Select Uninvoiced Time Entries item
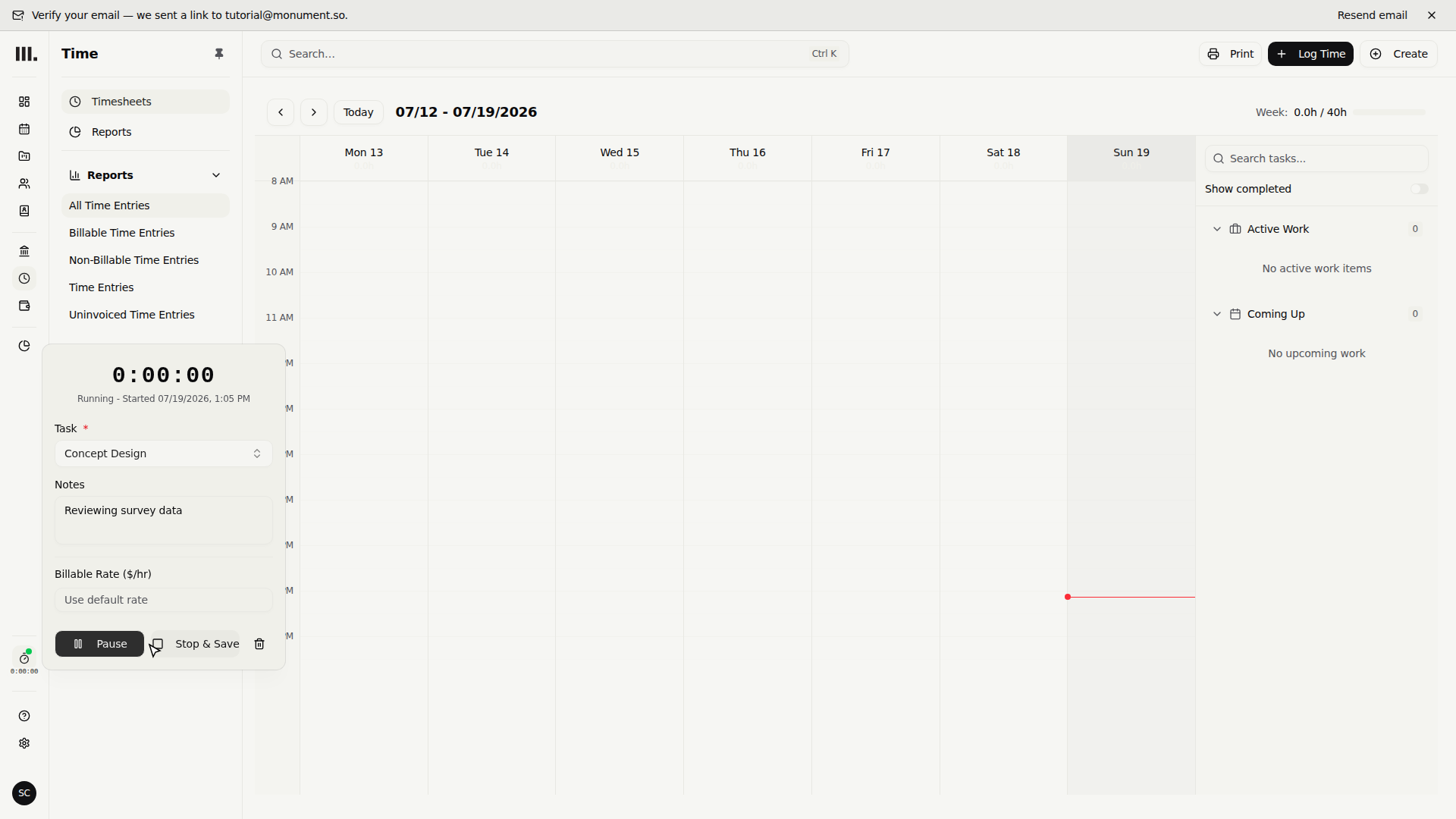 tap(132, 315)
